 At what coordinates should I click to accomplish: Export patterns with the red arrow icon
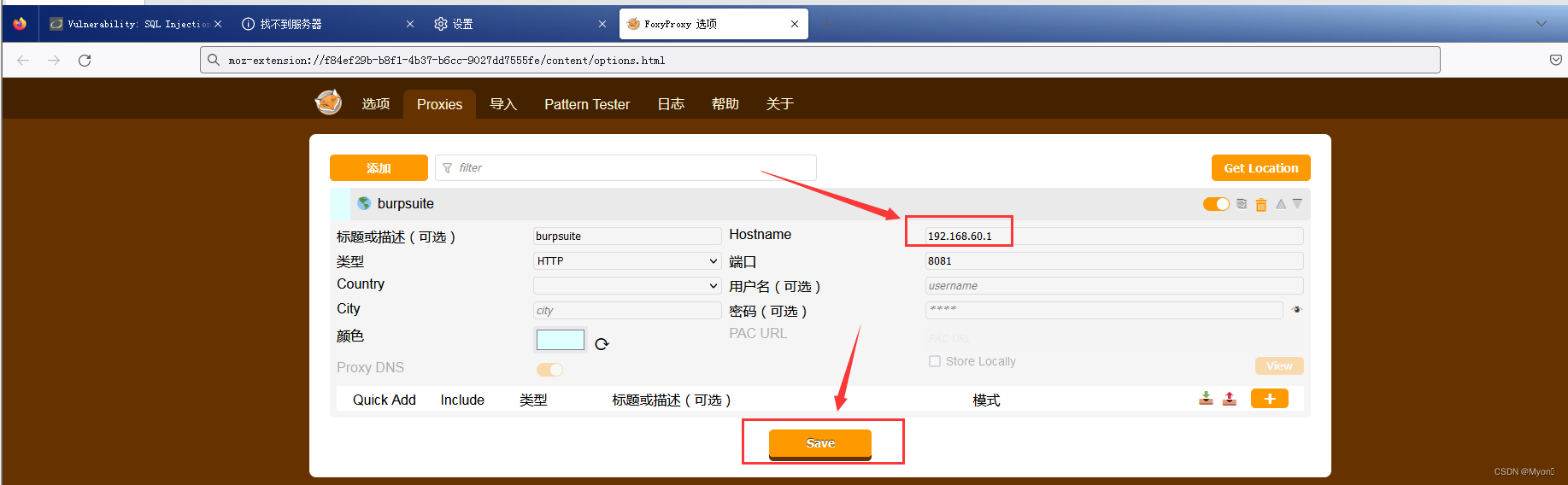[1230, 398]
